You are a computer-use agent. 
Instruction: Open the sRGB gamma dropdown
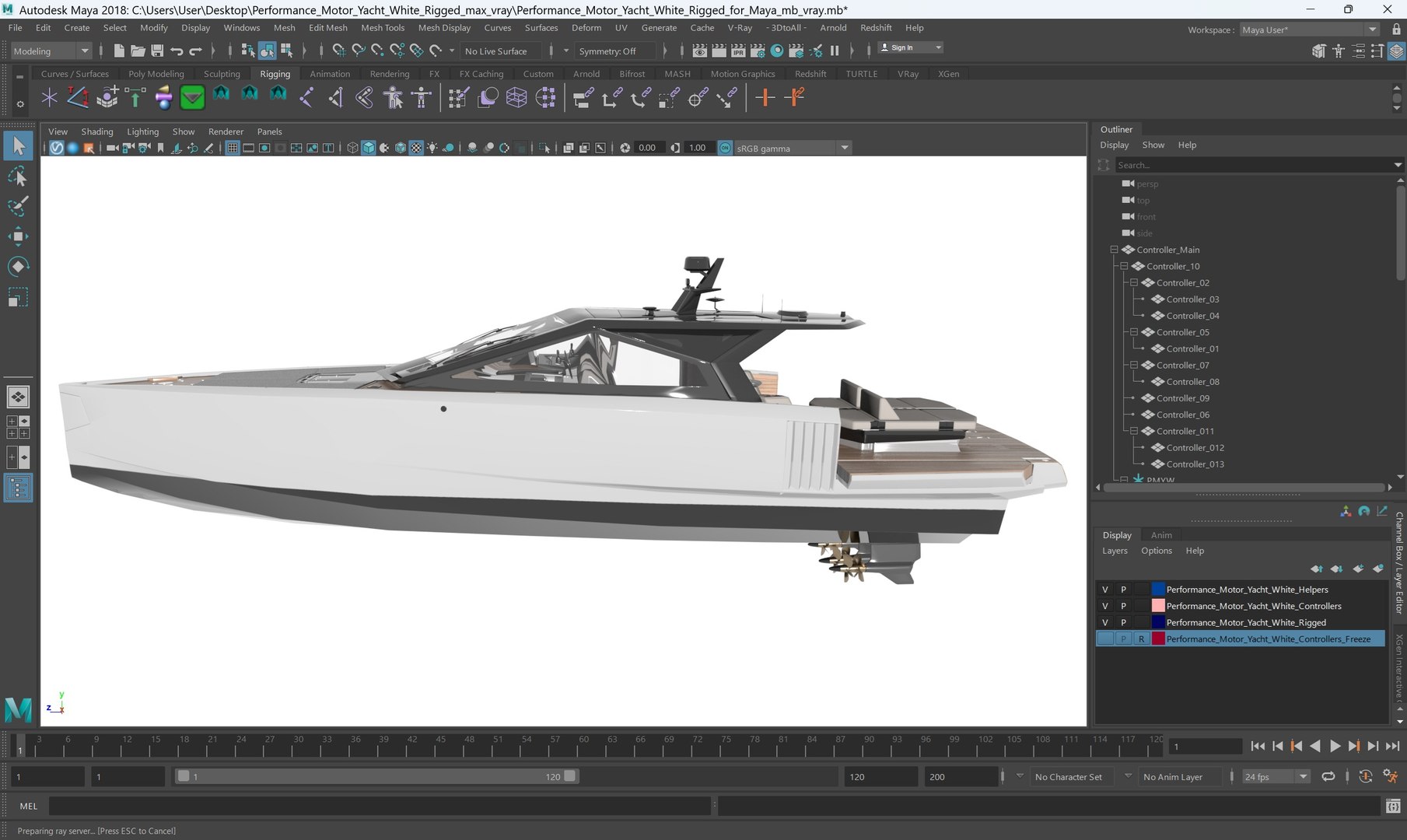tap(793, 148)
